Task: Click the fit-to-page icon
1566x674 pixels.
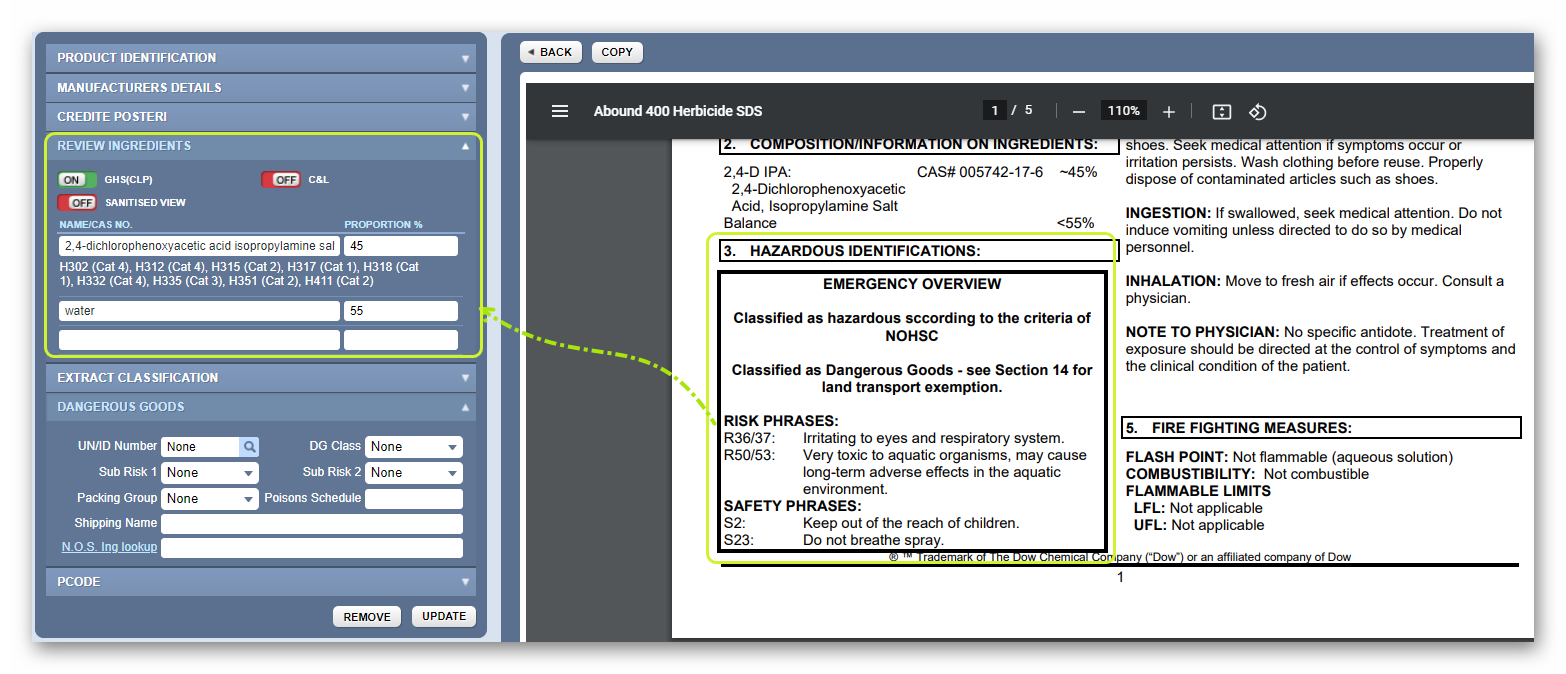Action: tap(1221, 111)
